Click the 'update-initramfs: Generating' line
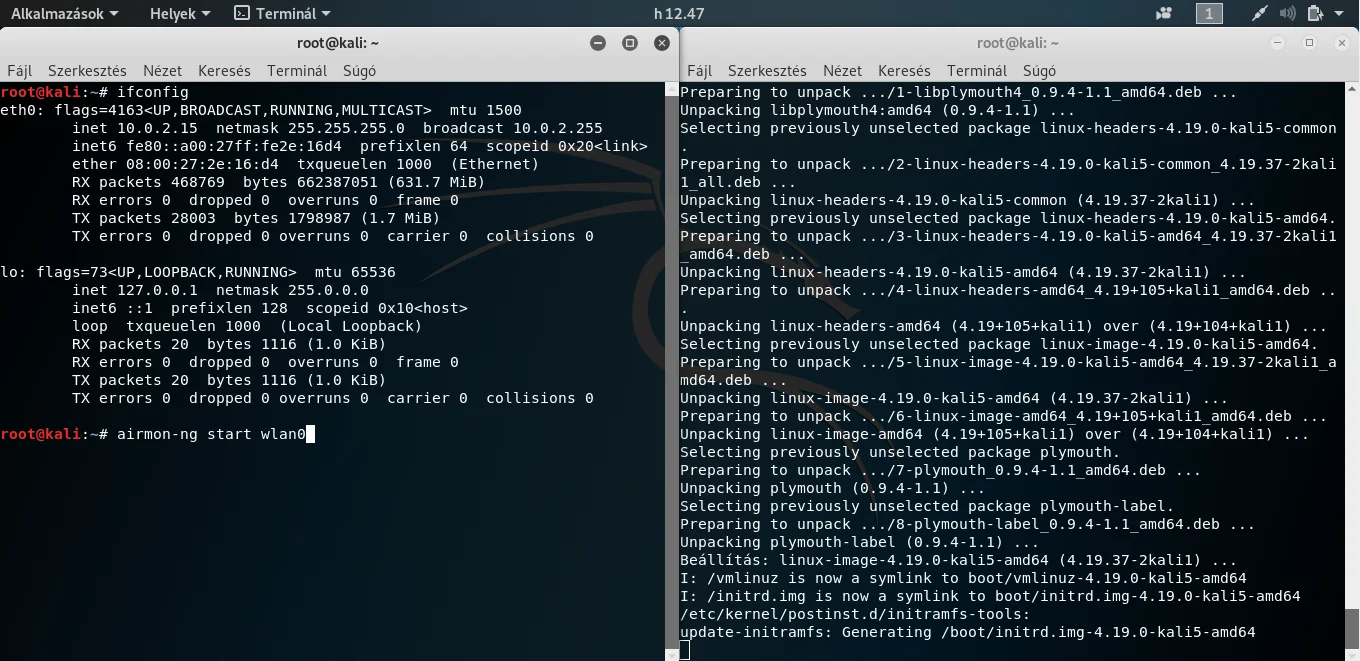1360x661 pixels. tap(967, 632)
